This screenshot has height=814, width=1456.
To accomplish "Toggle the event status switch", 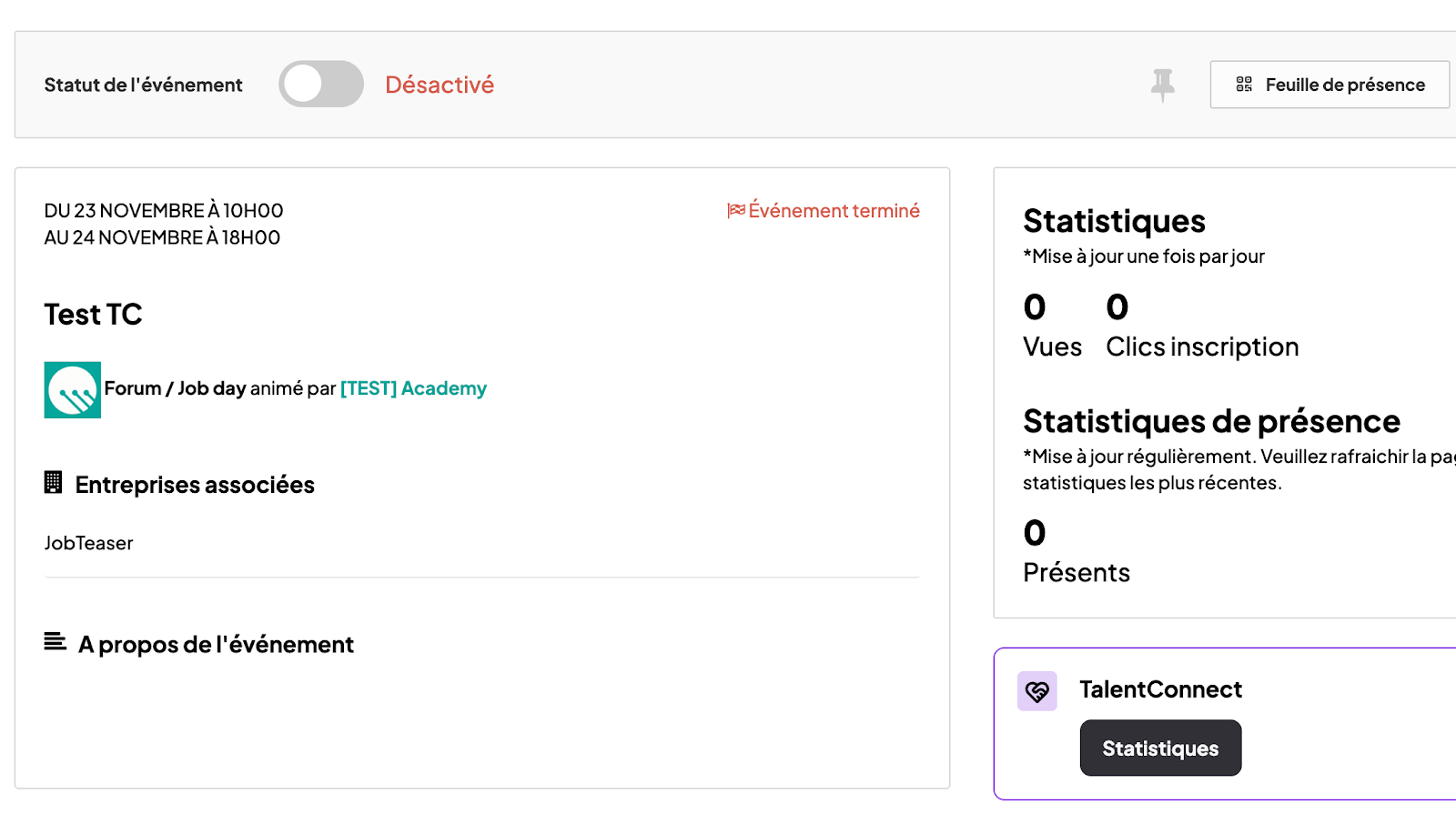I will (x=320, y=85).
